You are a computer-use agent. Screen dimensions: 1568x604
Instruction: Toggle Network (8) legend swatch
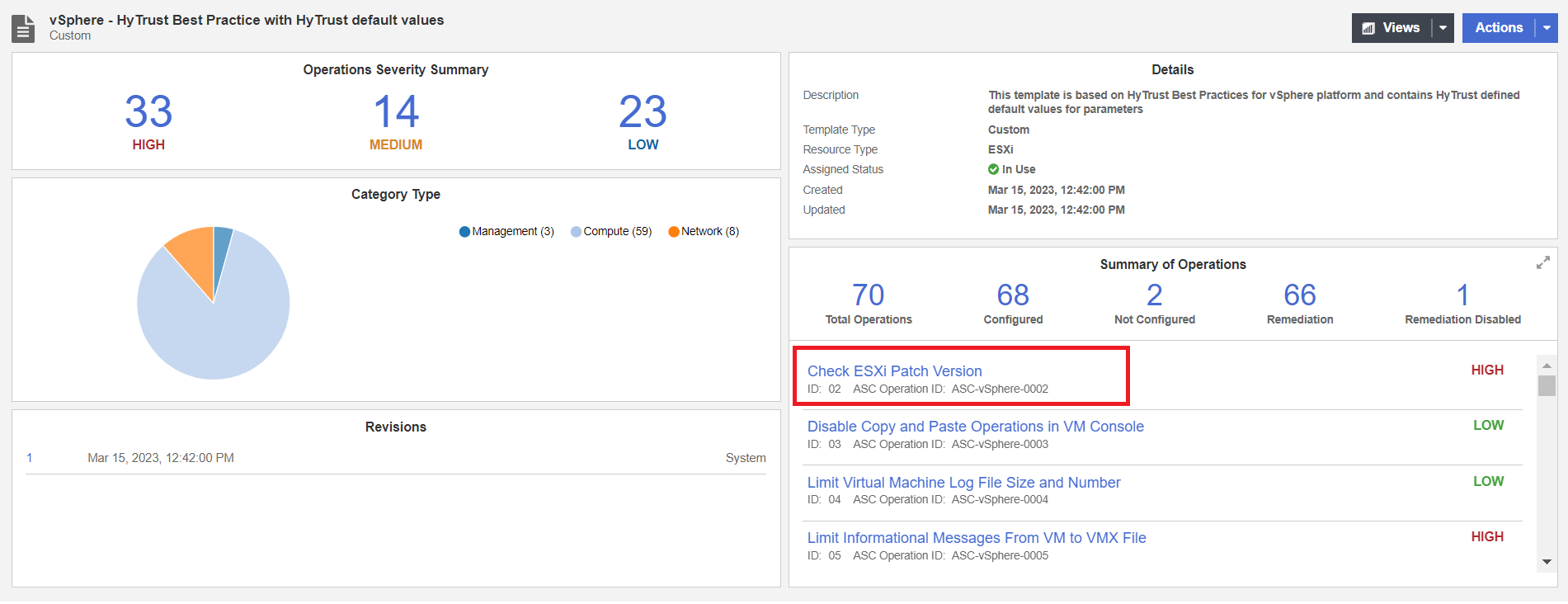coord(674,232)
